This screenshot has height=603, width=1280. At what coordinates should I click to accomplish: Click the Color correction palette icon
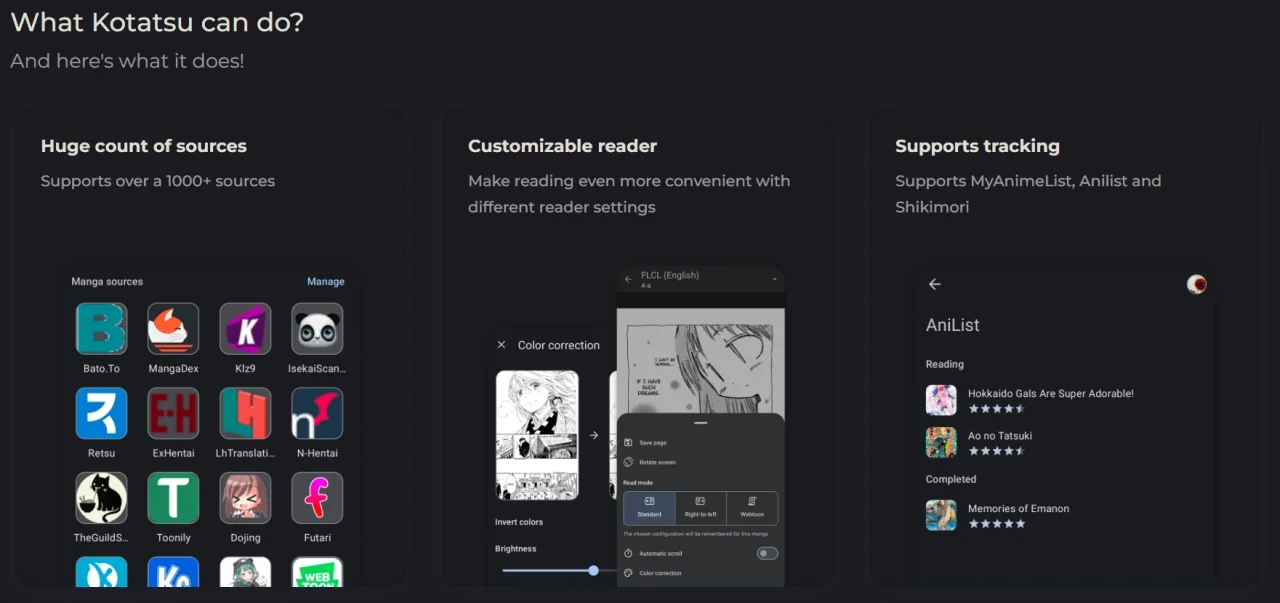tap(628, 573)
